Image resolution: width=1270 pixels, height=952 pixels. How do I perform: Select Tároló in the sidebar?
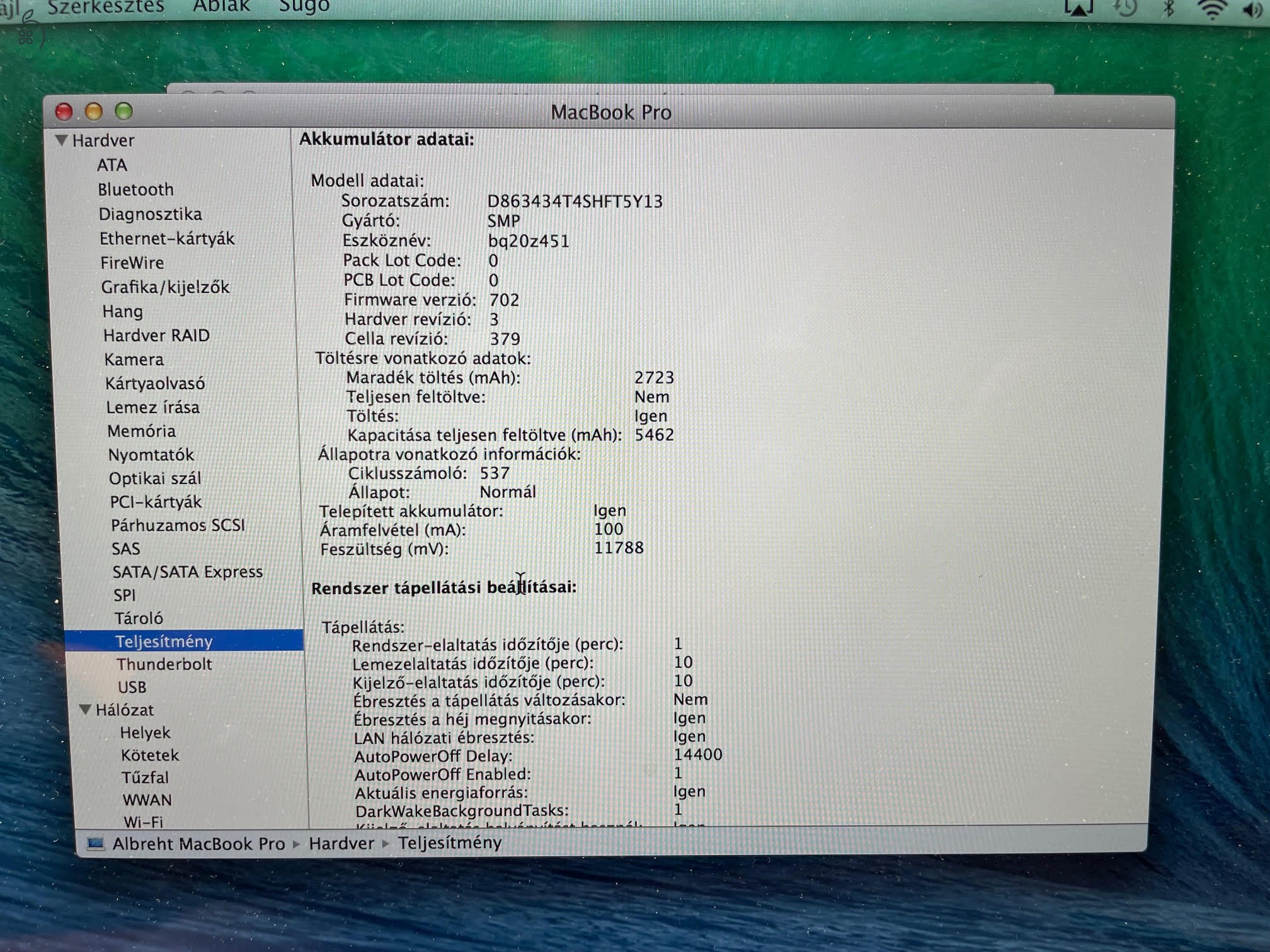click(138, 618)
